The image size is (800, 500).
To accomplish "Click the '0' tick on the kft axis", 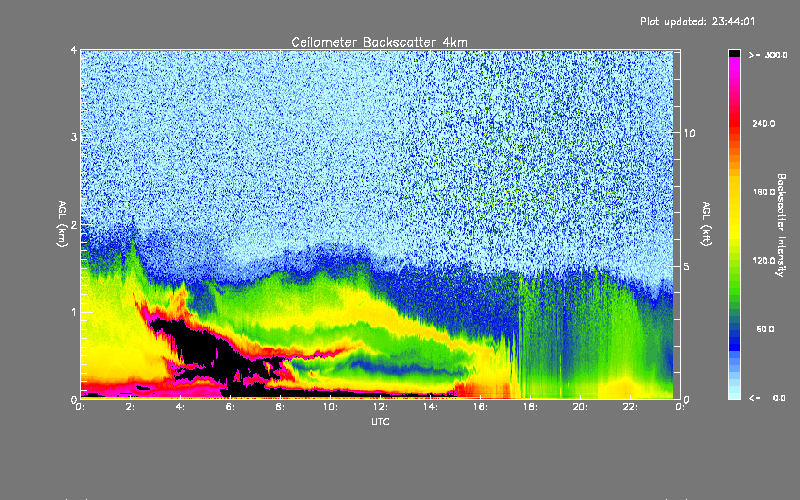I will [x=687, y=399].
